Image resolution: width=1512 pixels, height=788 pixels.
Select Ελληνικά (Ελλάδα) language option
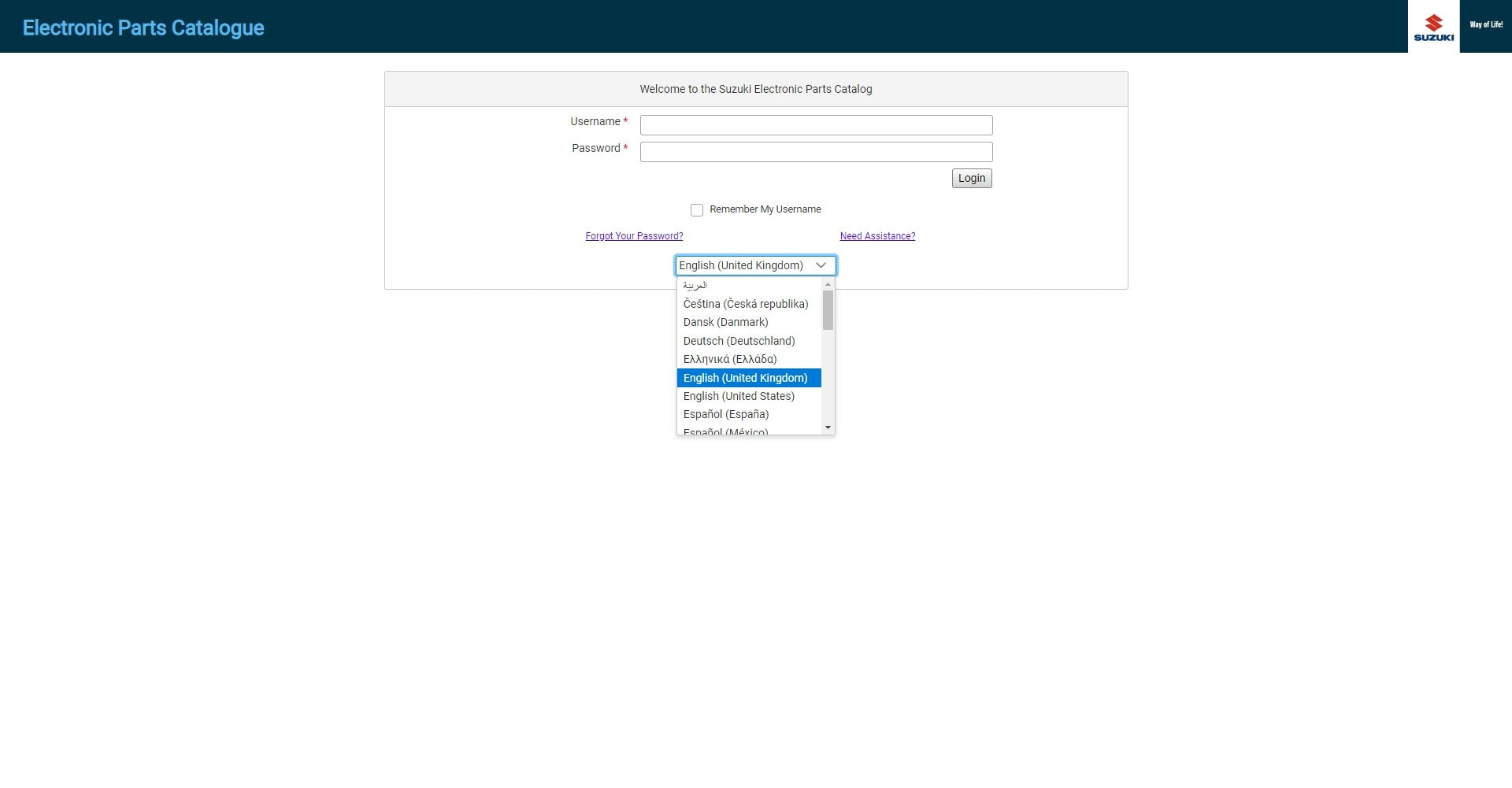point(729,359)
